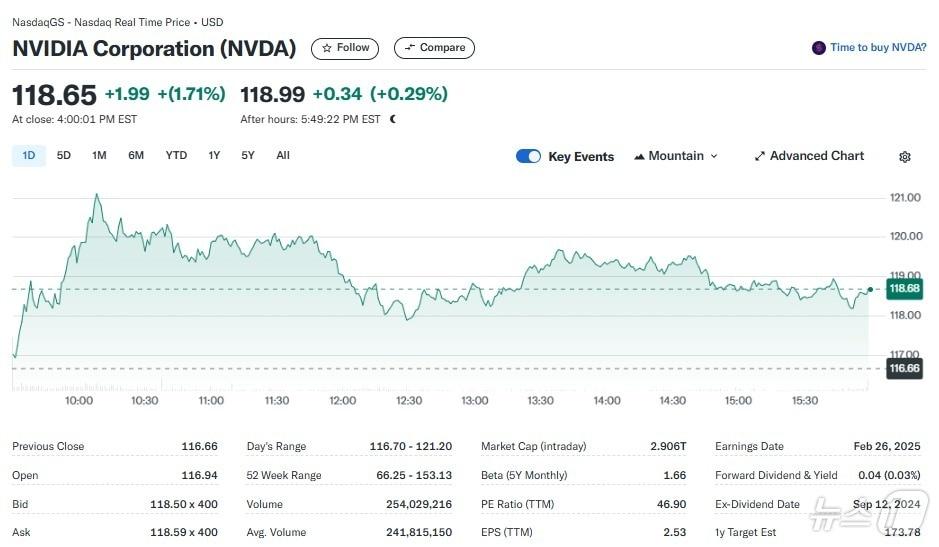Click the purple Time to buy NVDA icon

[x=819, y=48]
